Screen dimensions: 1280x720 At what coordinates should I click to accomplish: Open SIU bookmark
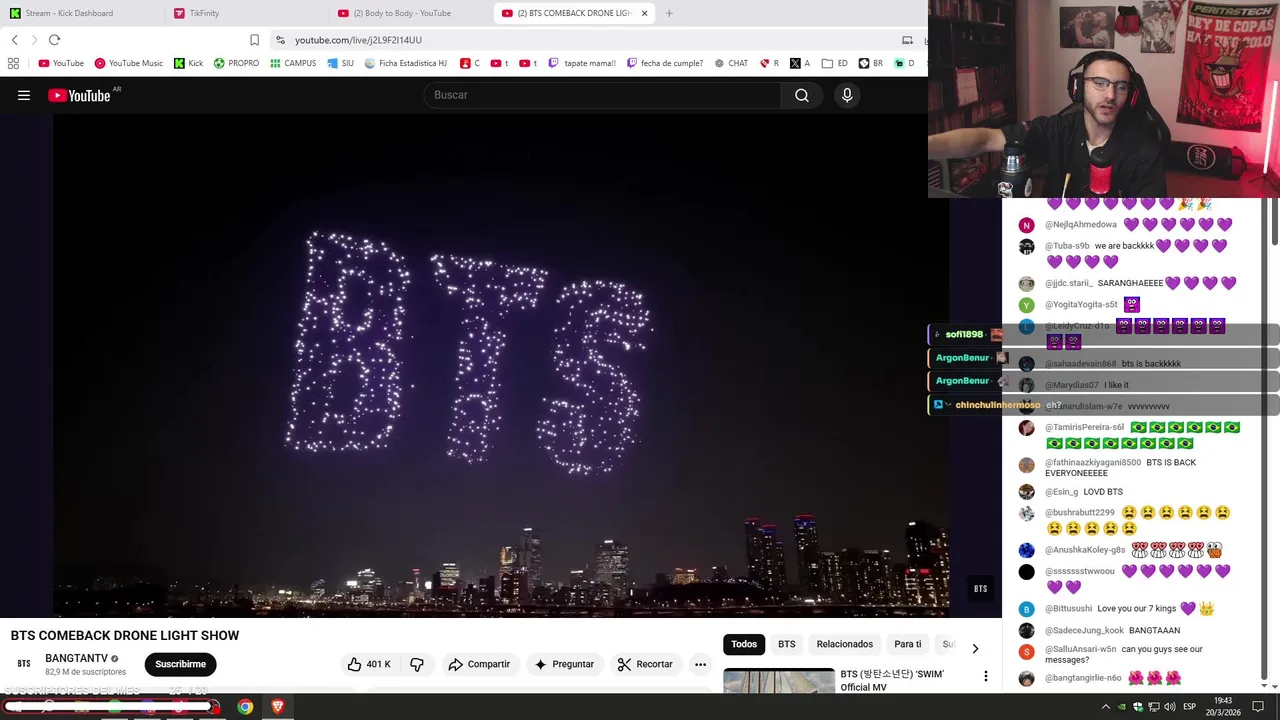click(340, 63)
